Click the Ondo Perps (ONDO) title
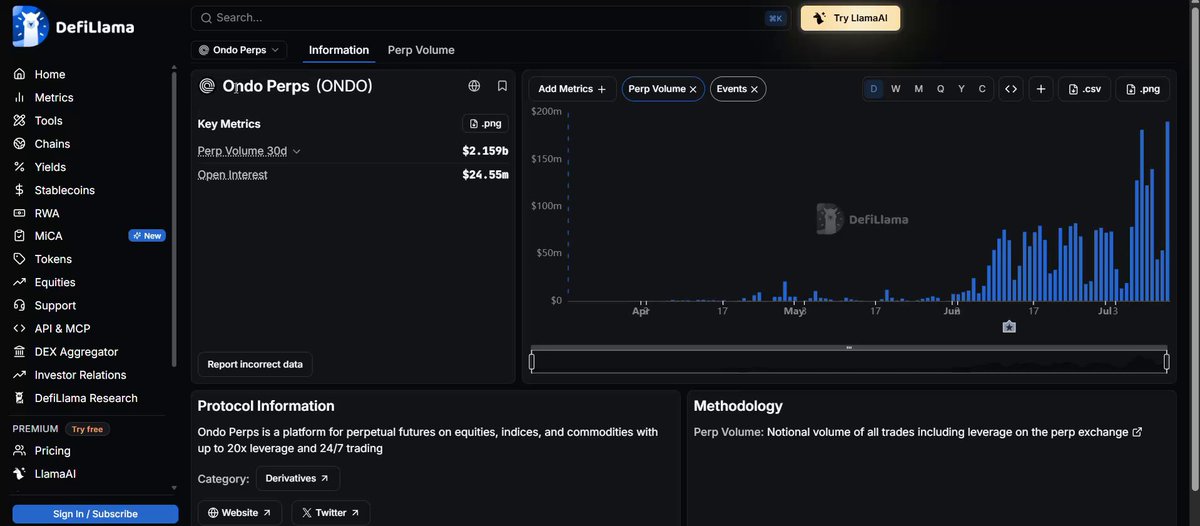Viewport: 1200px width, 526px height. tap(298, 86)
